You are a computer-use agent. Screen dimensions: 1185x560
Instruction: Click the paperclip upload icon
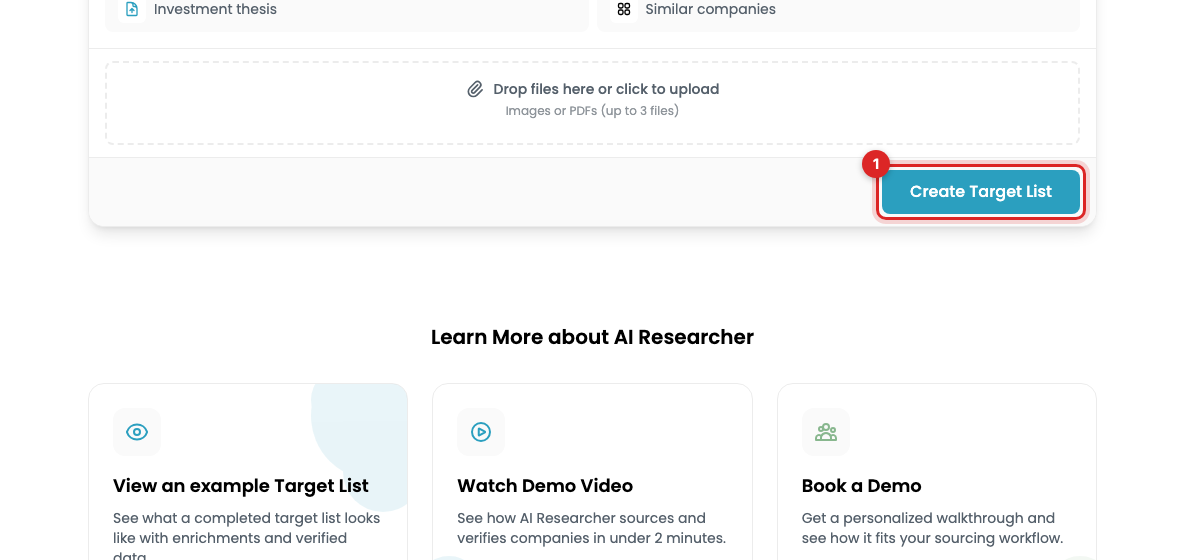[475, 89]
